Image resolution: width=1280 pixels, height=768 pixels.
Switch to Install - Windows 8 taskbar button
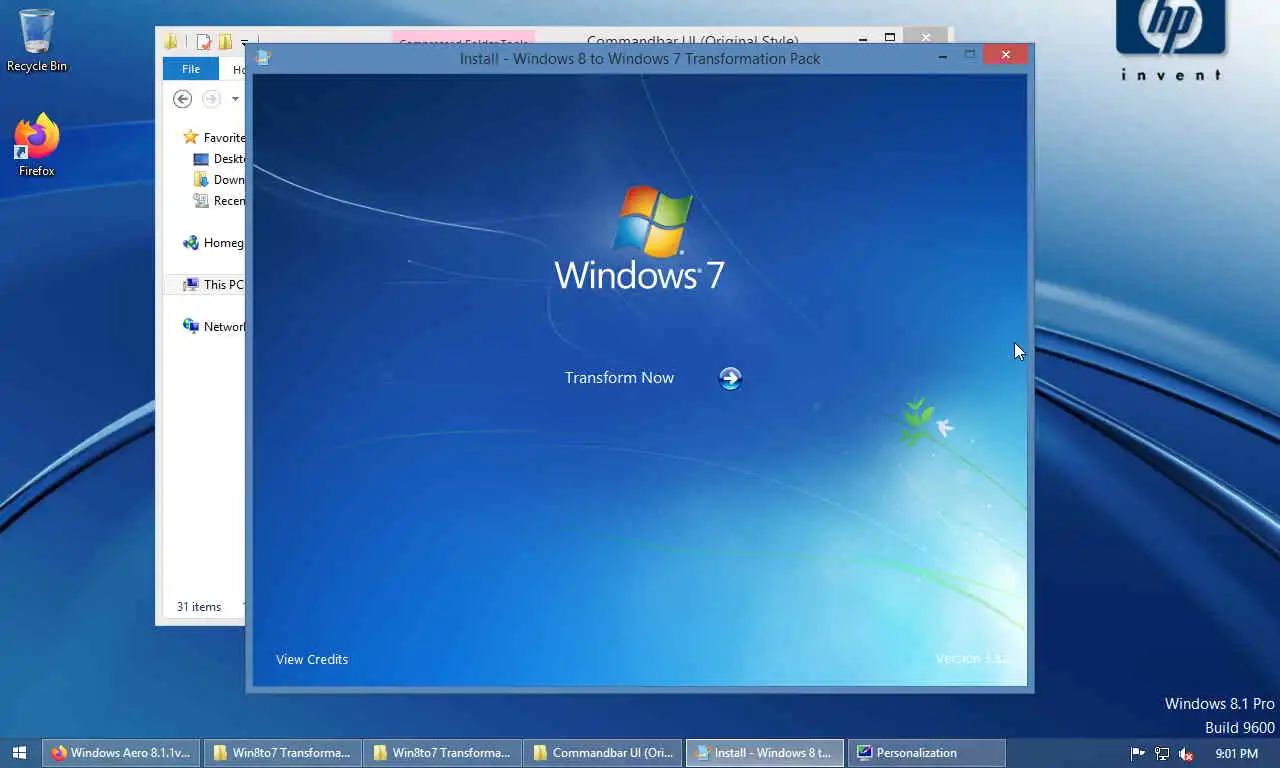click(x=764, y=753)
